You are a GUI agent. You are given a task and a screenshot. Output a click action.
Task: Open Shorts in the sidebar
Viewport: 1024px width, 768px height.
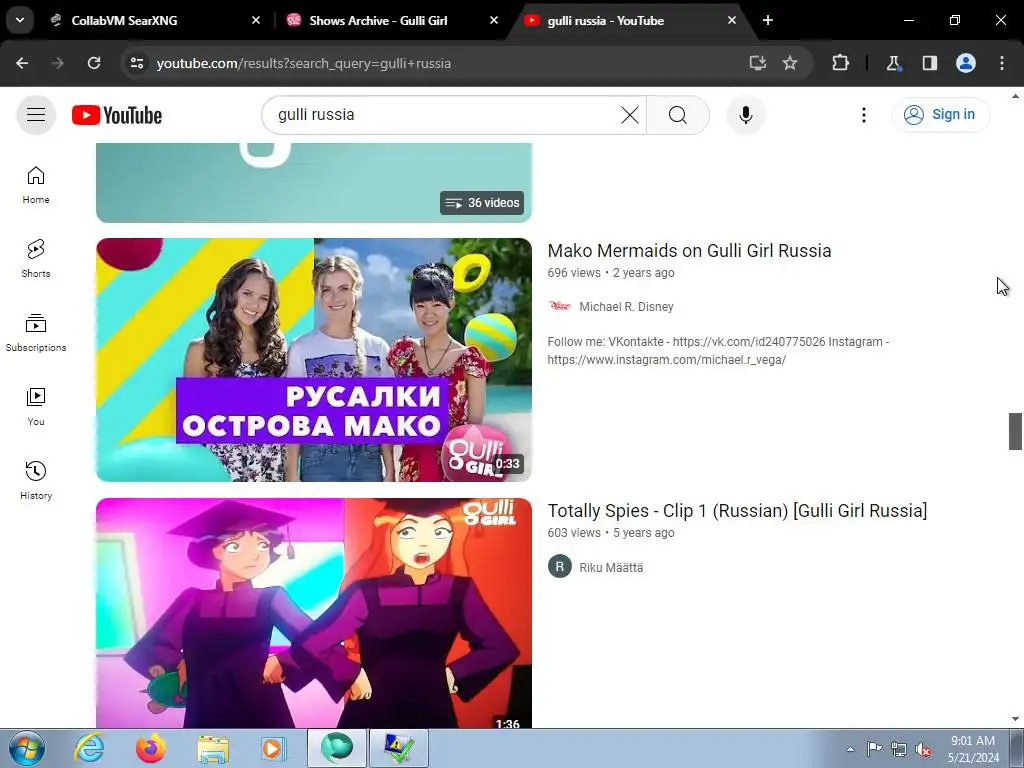click(x=36, y=259)
